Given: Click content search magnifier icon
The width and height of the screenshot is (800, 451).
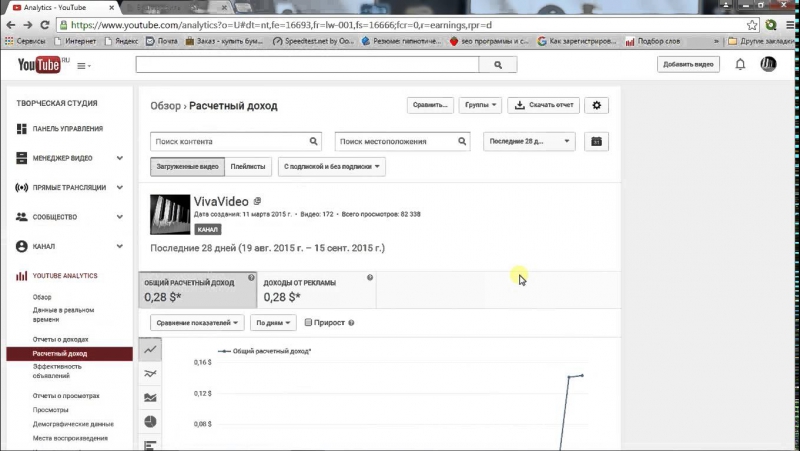Looking at the screenshot, I should click(x=313, y=141).
